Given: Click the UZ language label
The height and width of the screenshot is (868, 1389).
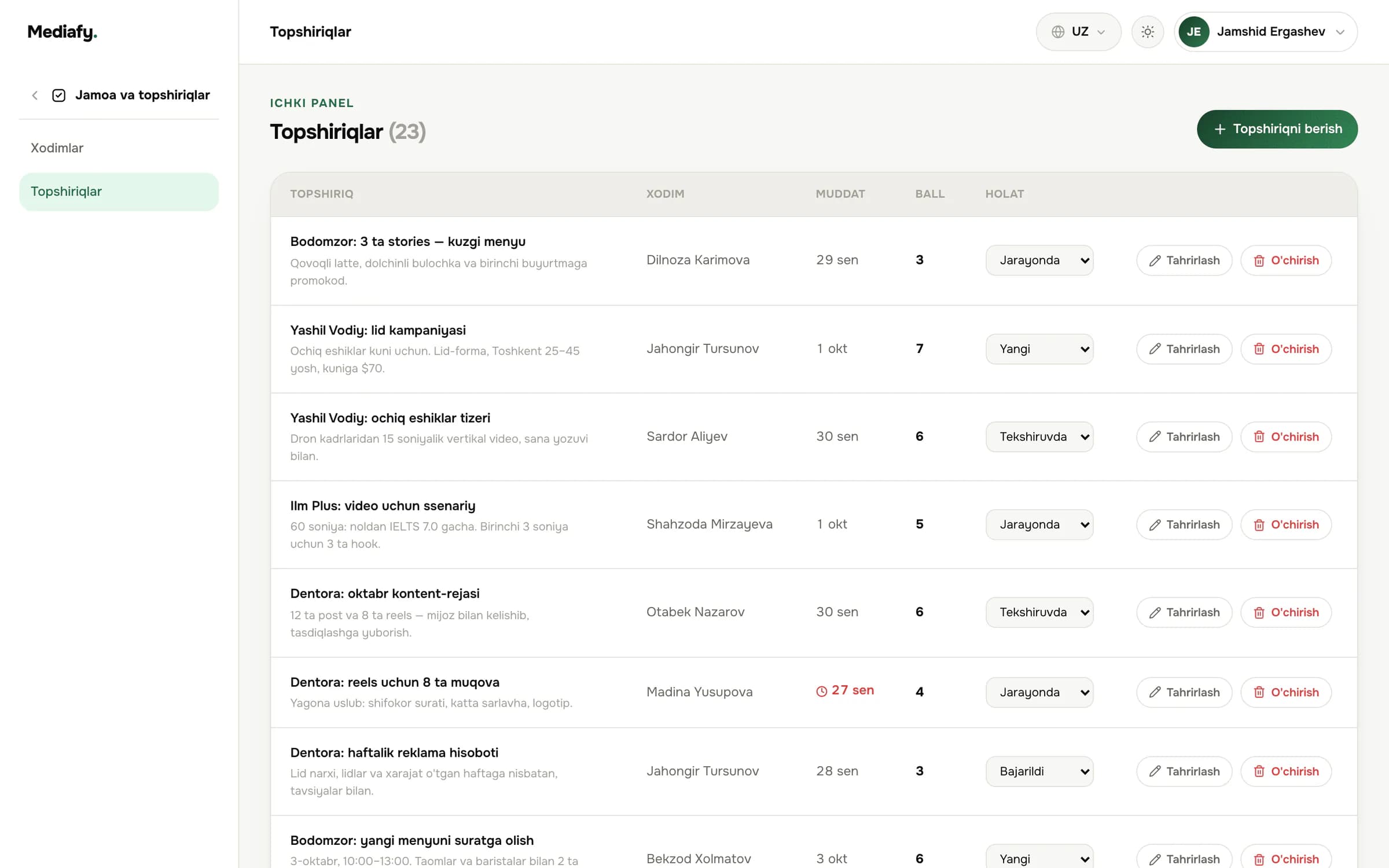Looking at the screenshot, I should (1080, 32).
